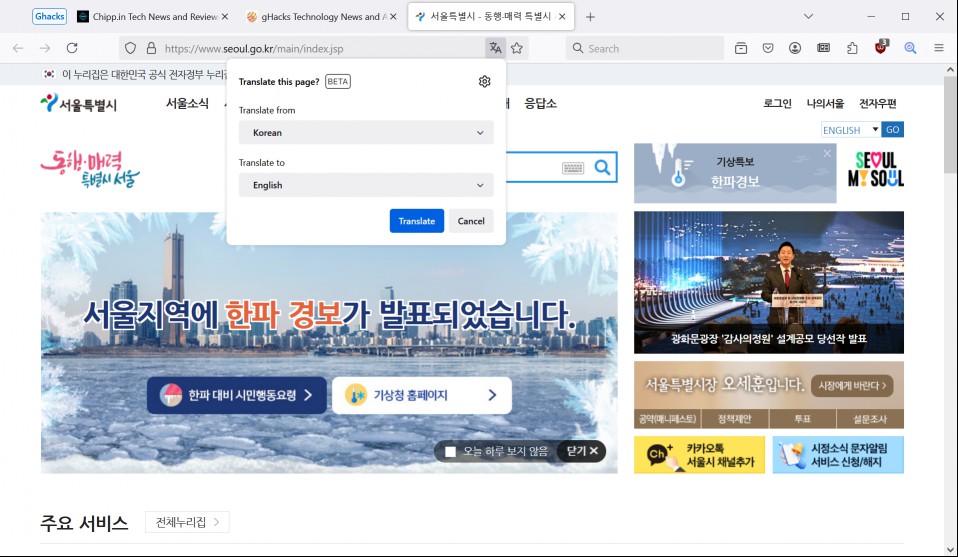Switch to the gHacks Technology News tab
This screenshot has width=958, height=557.
tap(321, 17)
